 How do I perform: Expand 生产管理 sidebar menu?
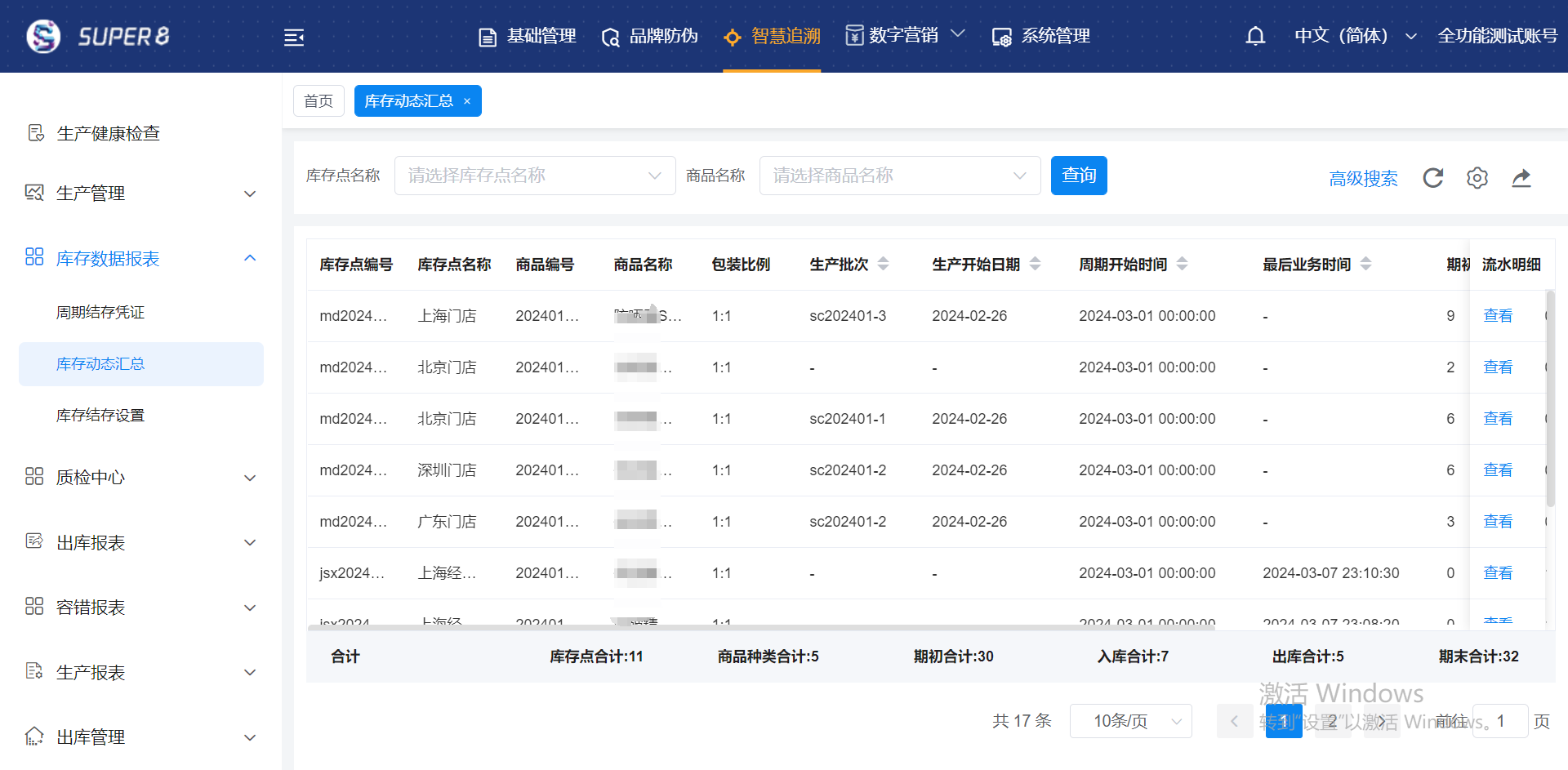[x=140, y=194]
